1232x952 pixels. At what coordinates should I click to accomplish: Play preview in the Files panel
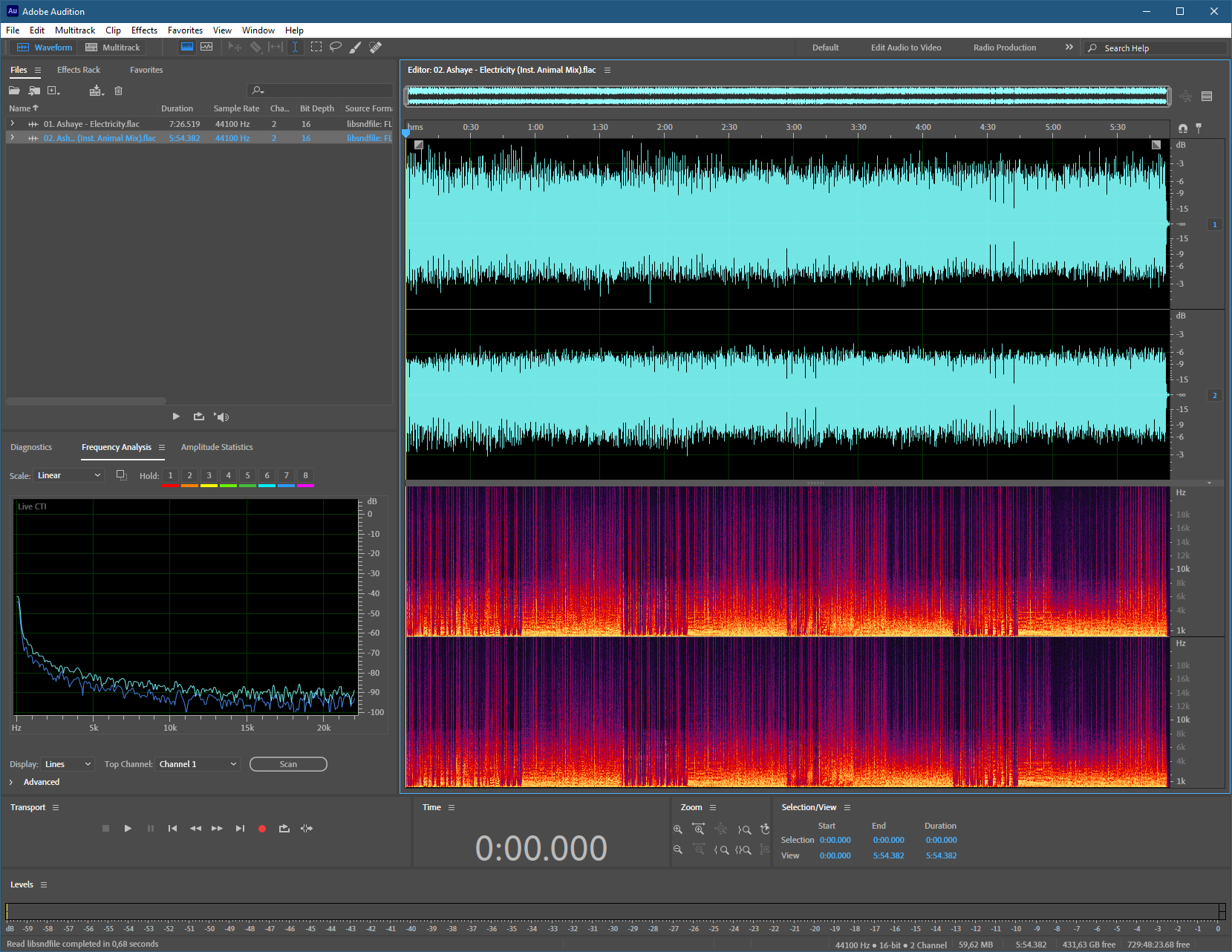(176, 417)
